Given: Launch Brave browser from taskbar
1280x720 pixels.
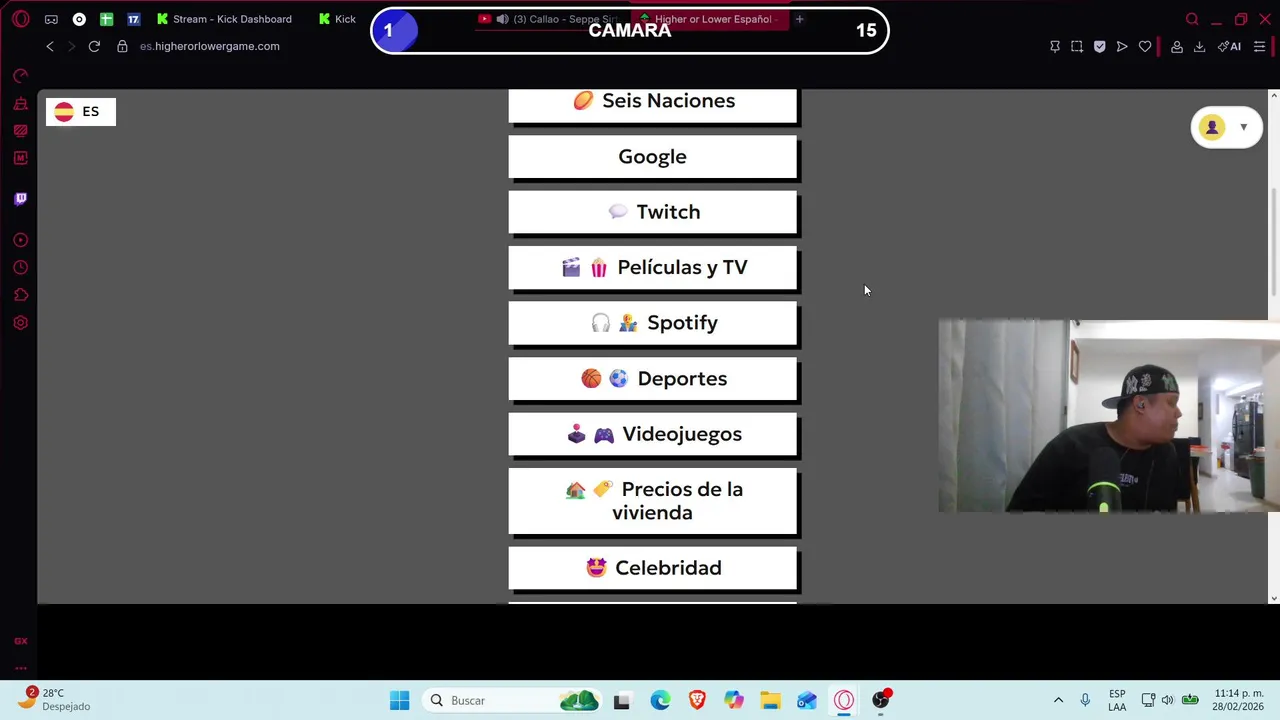Looking at the screenshot, I should coord(697,700).
